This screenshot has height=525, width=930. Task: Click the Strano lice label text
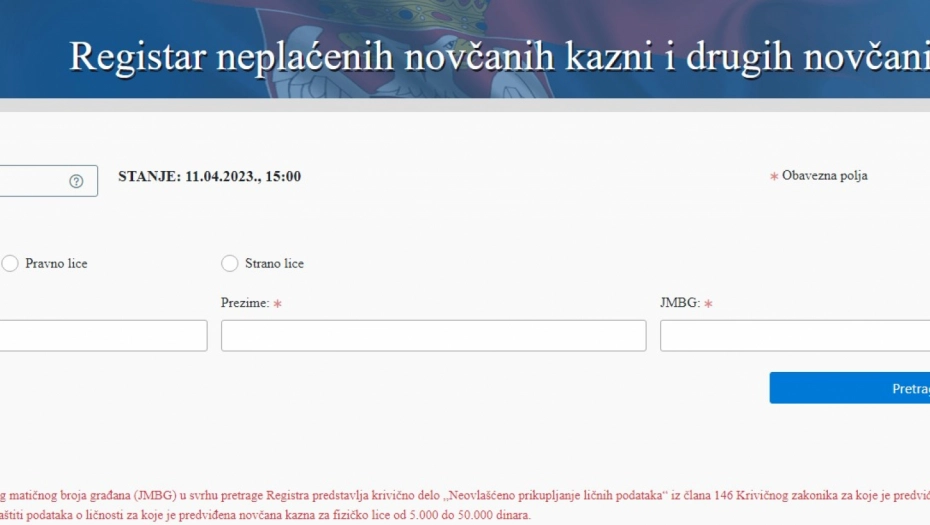click(x=274, y=264)
